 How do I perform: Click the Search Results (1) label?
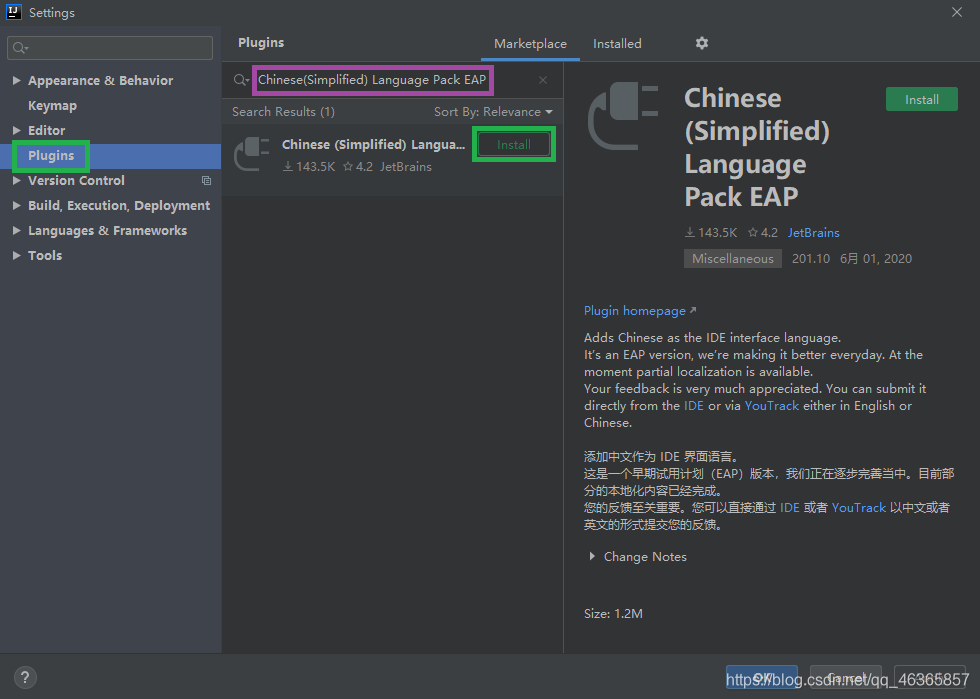pyautogui.click(x=283, y=112)
